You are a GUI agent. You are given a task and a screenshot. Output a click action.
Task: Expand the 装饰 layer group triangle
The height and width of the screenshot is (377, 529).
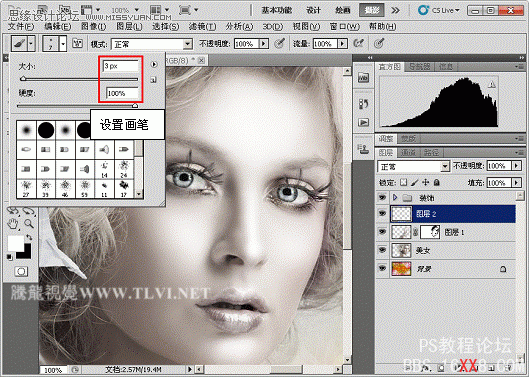(395, 197)
